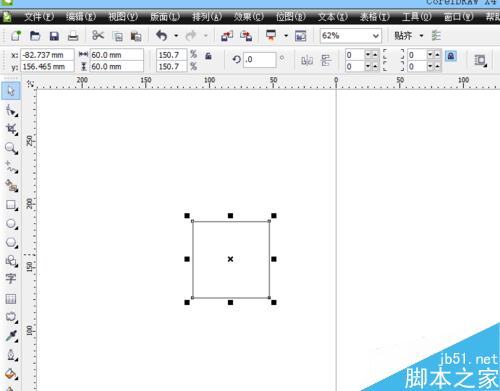Open the 效果(C) menu

249,16
